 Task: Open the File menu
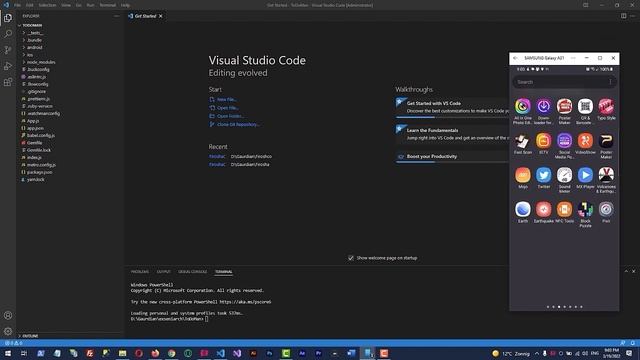[x=18, y=5]
